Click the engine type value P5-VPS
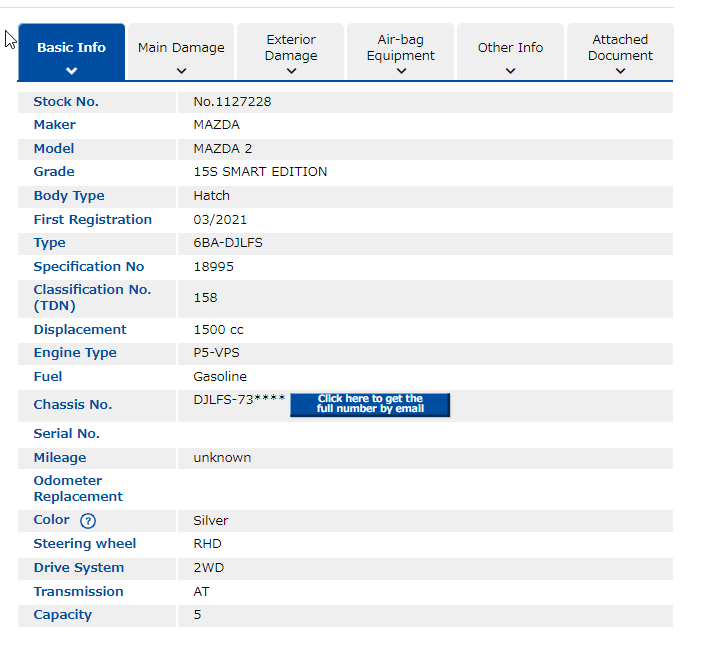 coord(216,353)
